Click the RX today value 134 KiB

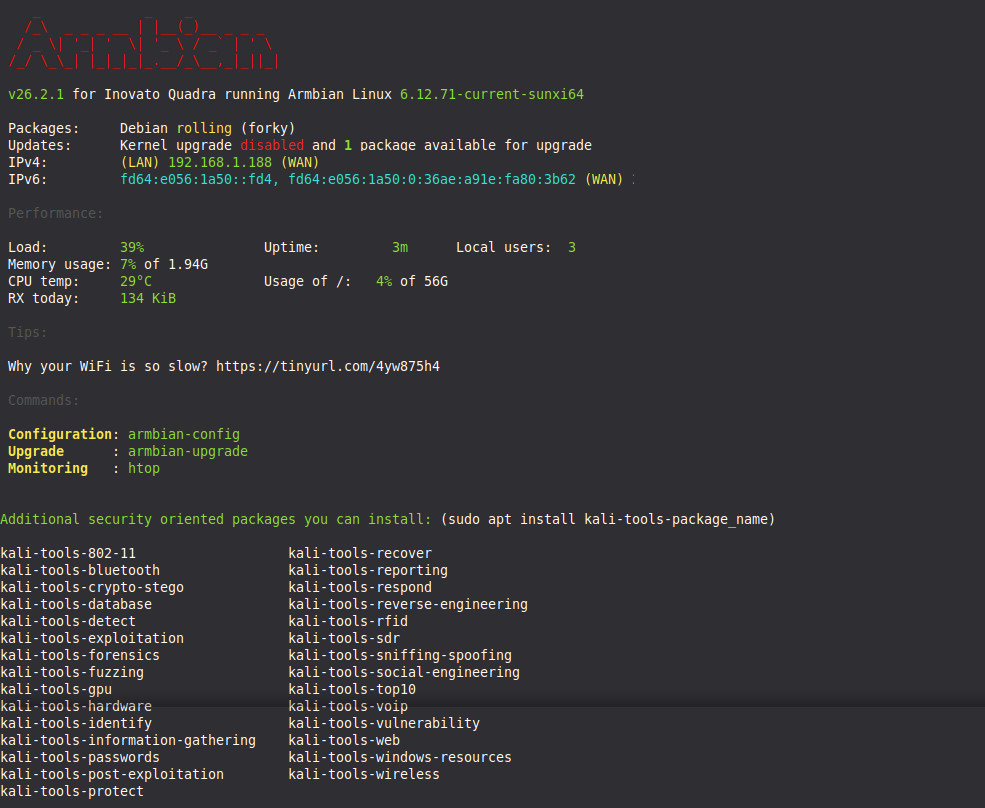148,298
